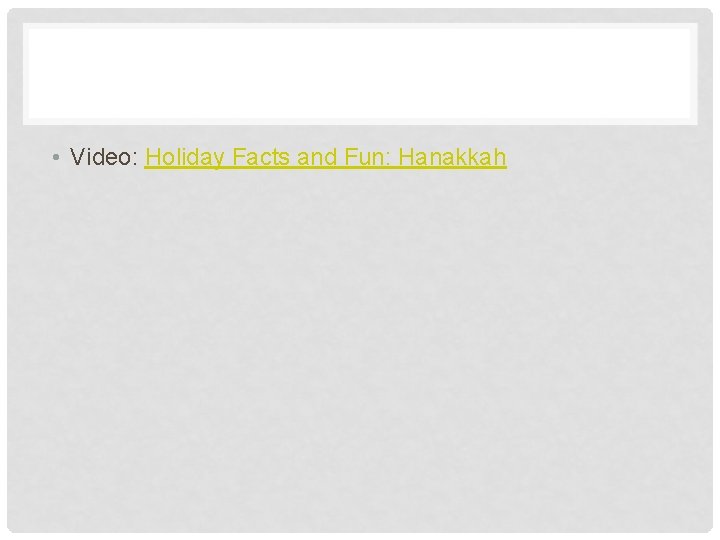Click the space between "Video:" and the link
This screenshot has width=720, height=540.
pyautogui.click(x=141, y=157)
